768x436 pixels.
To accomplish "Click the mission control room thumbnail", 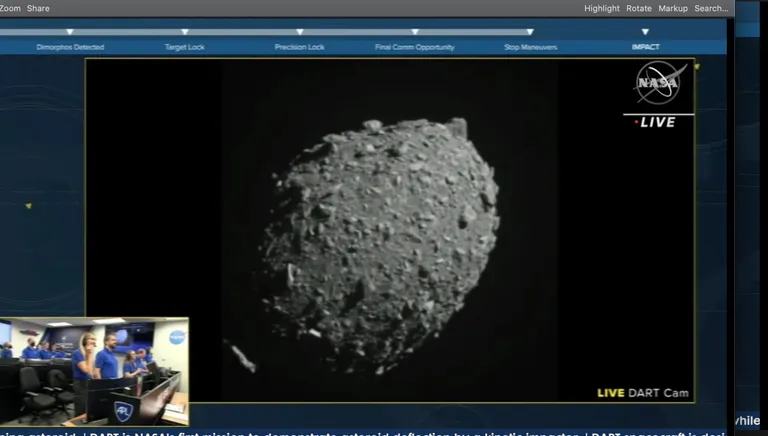I will click(x=94, y=371).
